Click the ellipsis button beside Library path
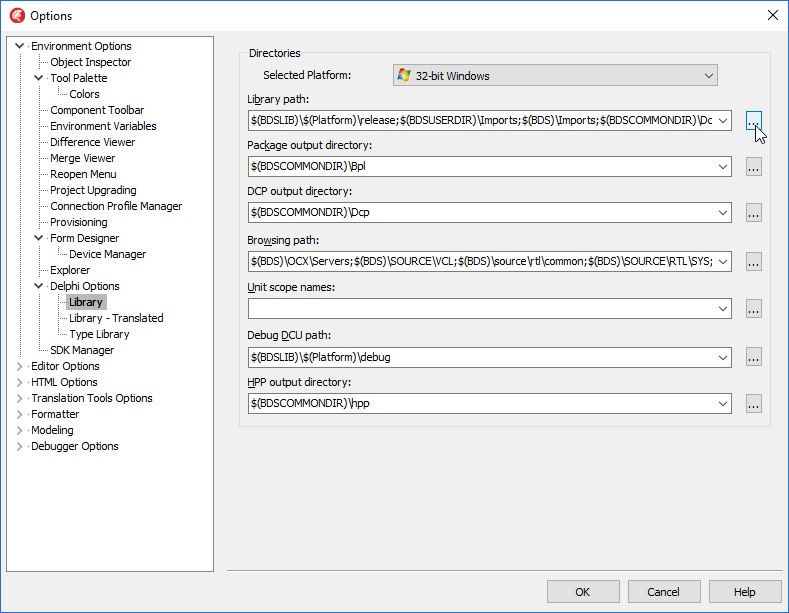This screenshot has width=789, height=613. click(x=754, y=121)
